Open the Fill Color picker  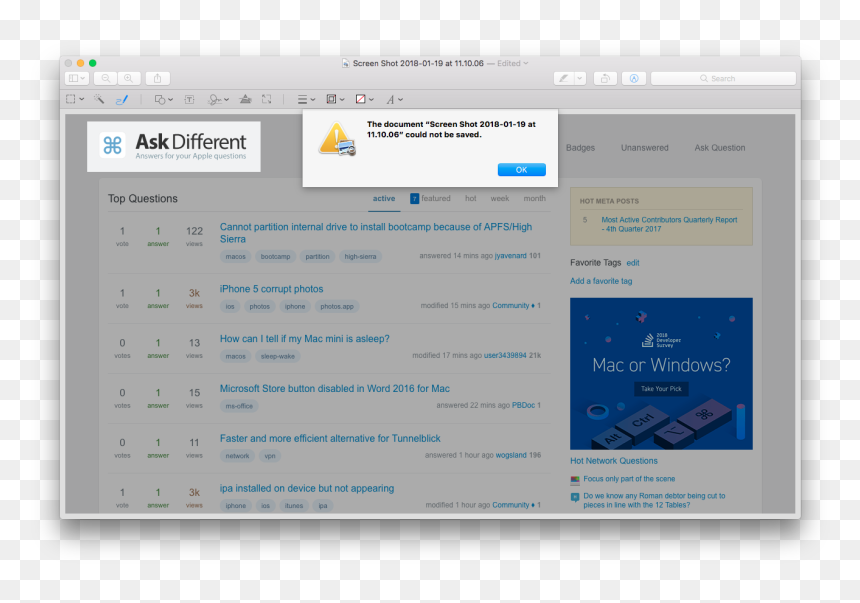[x=364, y=99]
